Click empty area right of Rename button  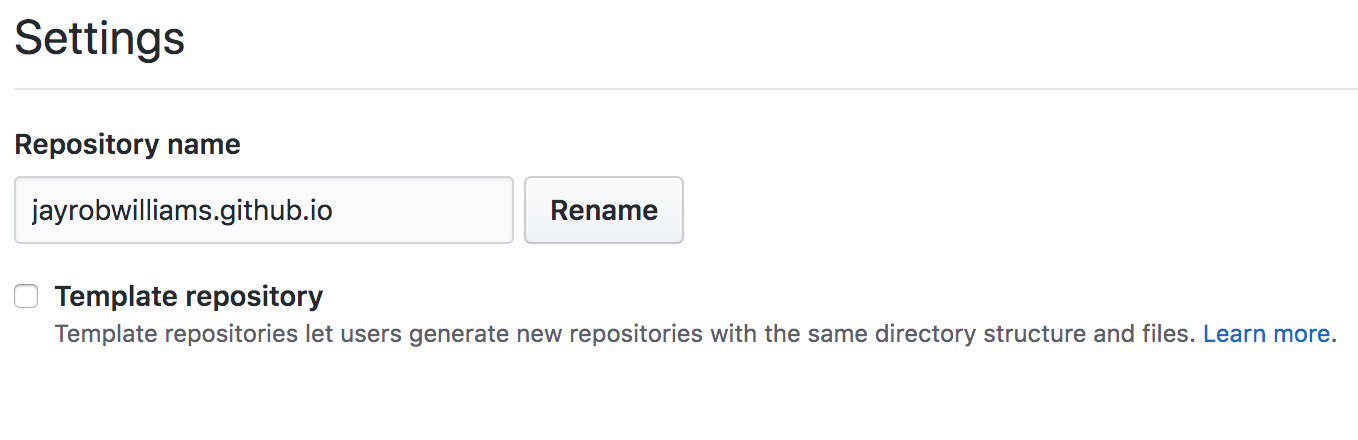tap(1000, 210)
